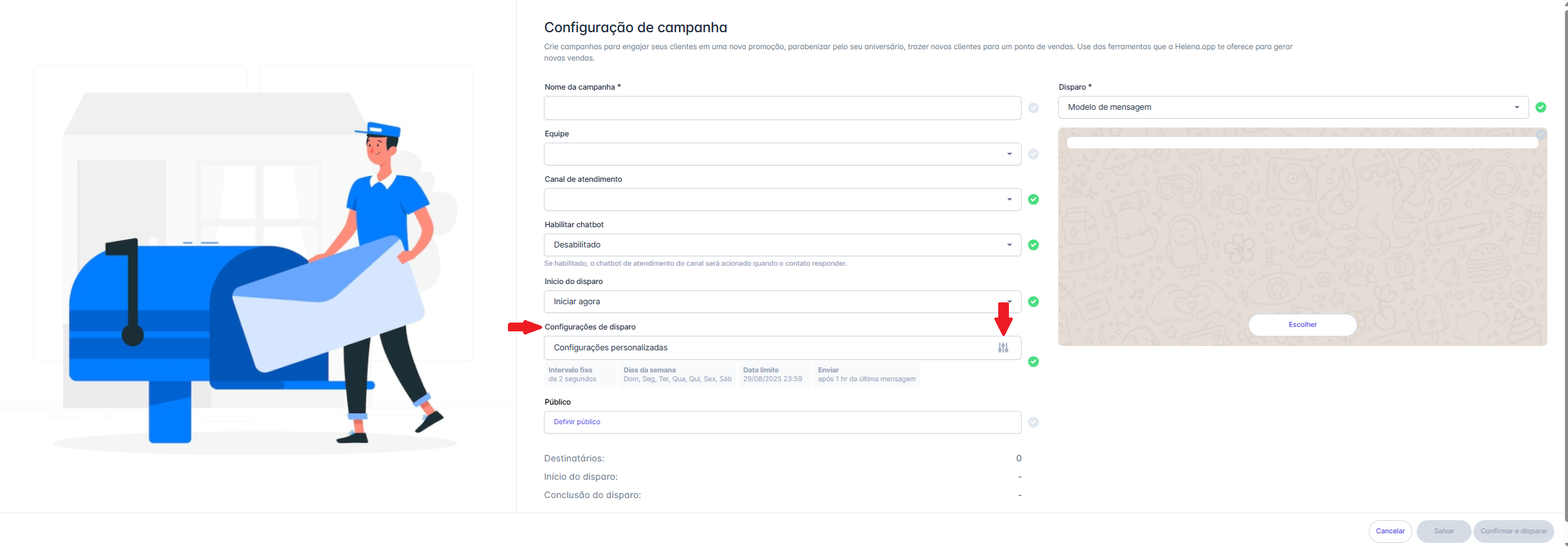Click the green check beside Disparo dropdown
1568x546 pixels.
(1540, 107)
